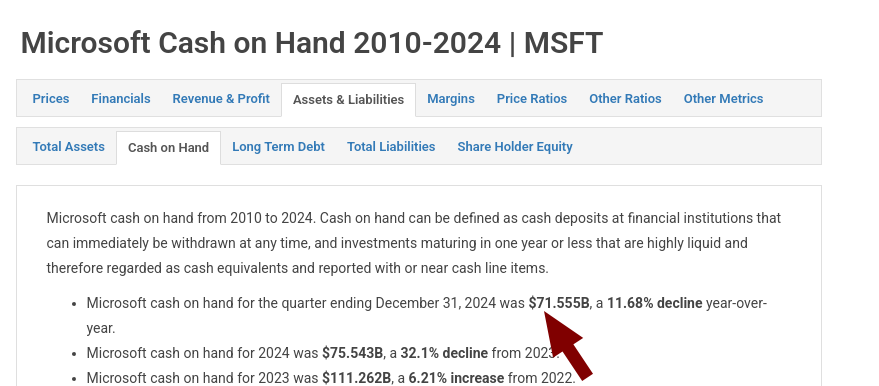879x386 pixels.
Task: Go to the Margins tab
Action: click(x=451, y=99)
